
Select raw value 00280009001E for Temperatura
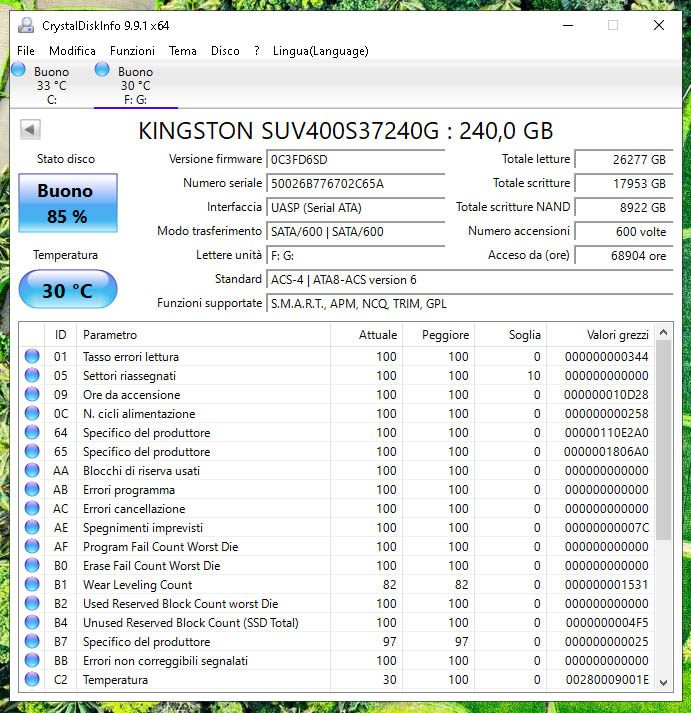607,679
